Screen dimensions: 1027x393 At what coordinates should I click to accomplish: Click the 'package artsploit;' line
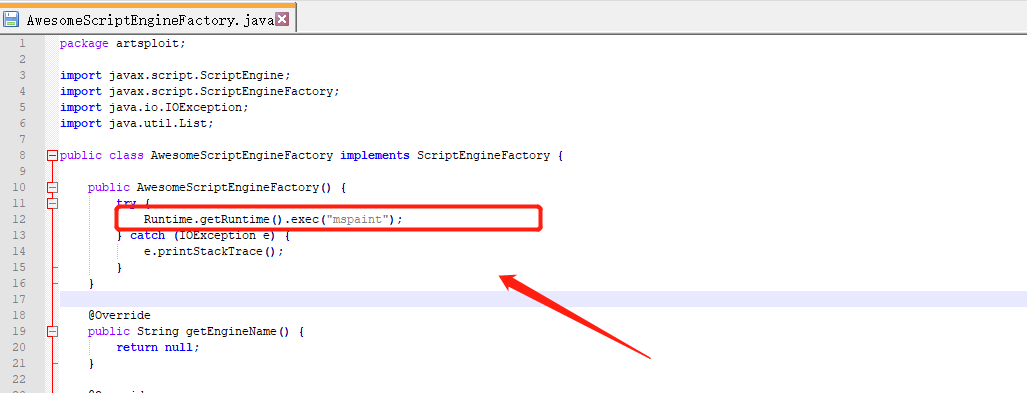[x=123, y=43]
